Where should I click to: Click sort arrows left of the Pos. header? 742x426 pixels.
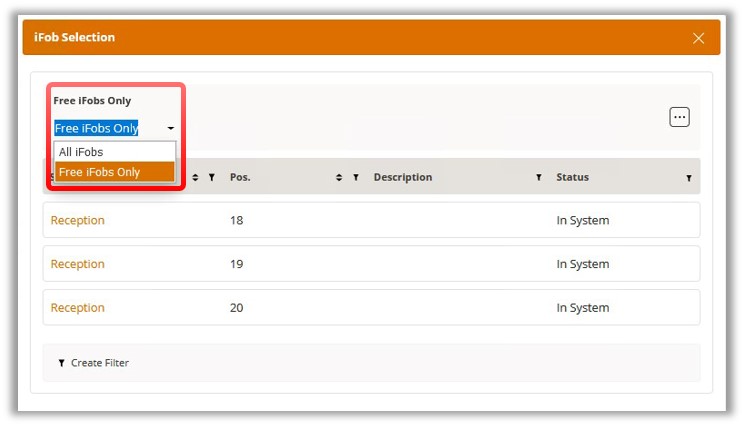coord(196,177)
